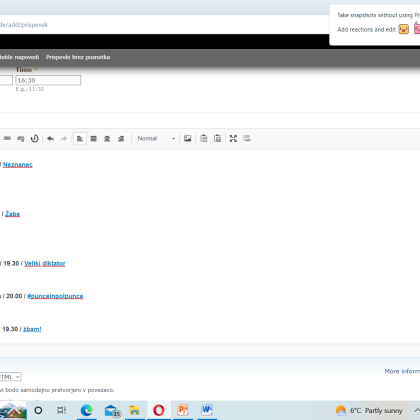Open the #punceinpolpunce link
The image size is (420, 420).
pyautogui.click(x=55, y=296)
